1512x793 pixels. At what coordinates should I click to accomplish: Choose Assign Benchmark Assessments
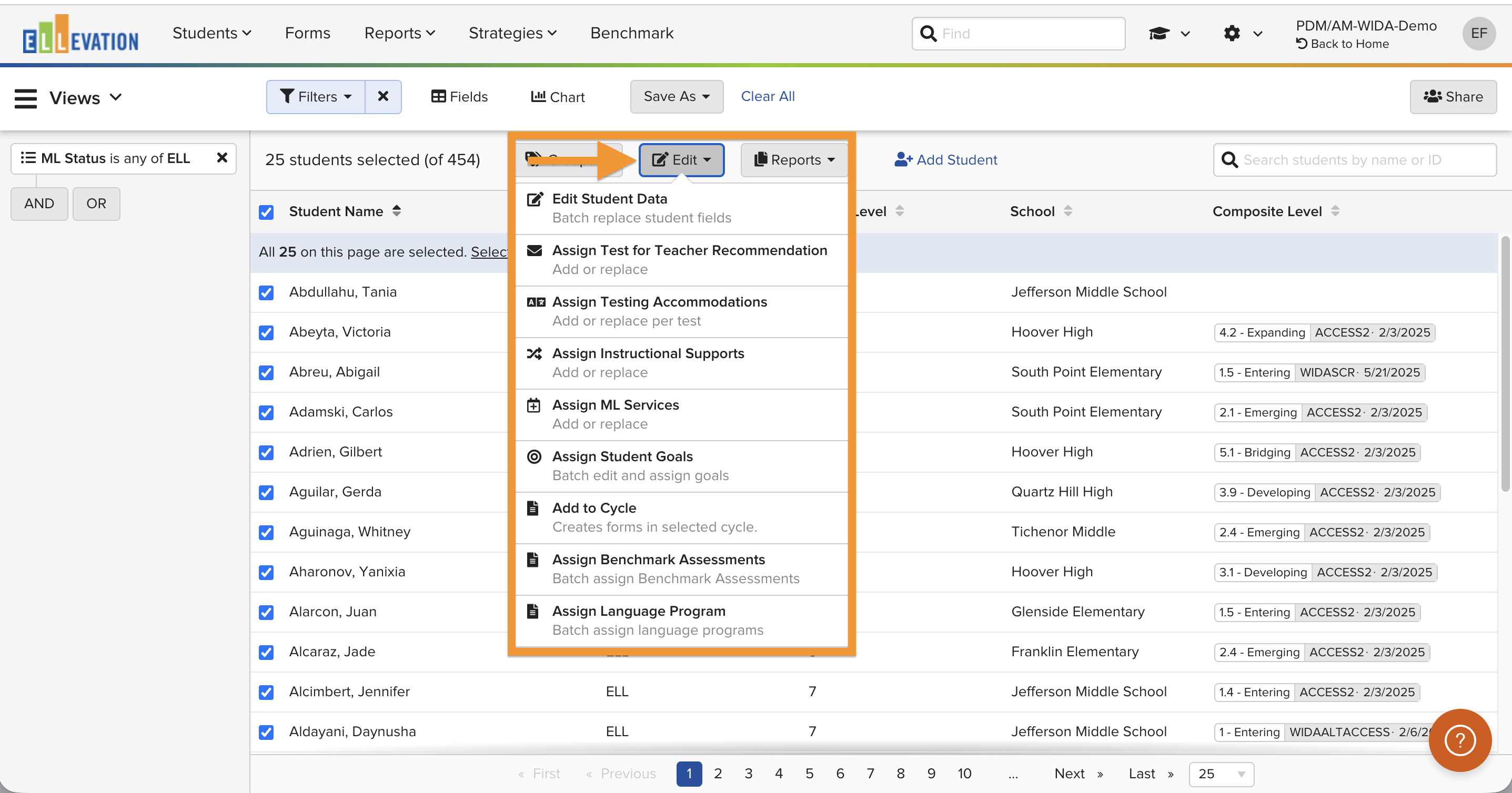pos(681,570)
